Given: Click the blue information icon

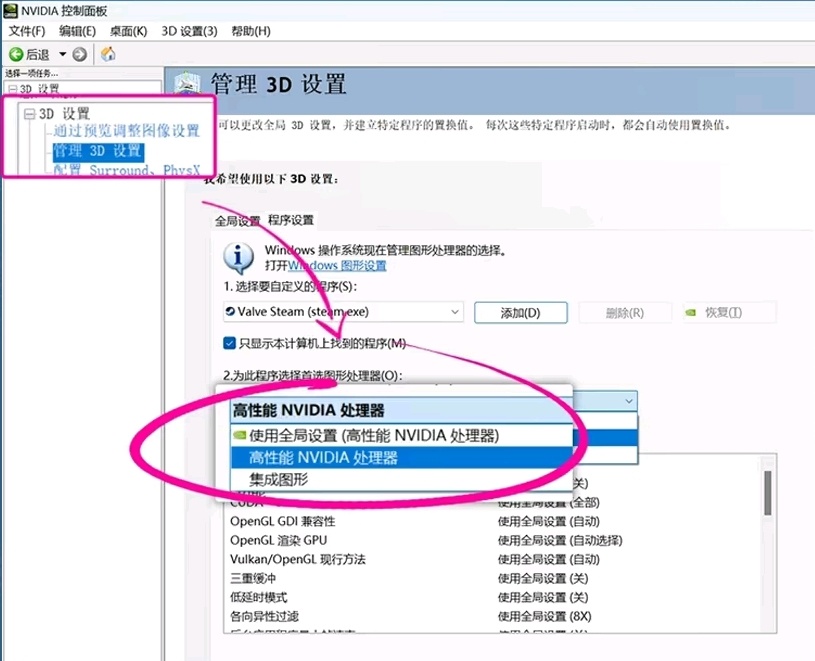Looking at the screenshot, I should coord(237,257).
